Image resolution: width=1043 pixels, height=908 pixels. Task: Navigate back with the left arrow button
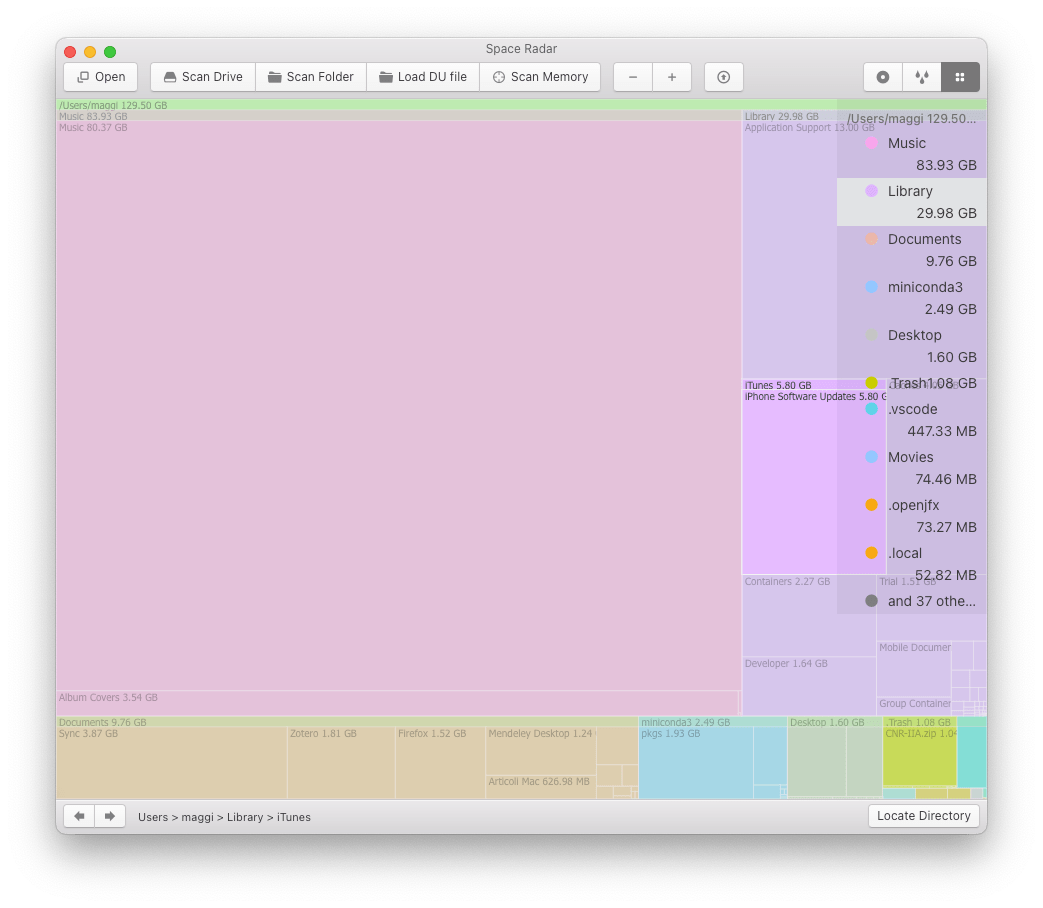(x=79, y=816)
